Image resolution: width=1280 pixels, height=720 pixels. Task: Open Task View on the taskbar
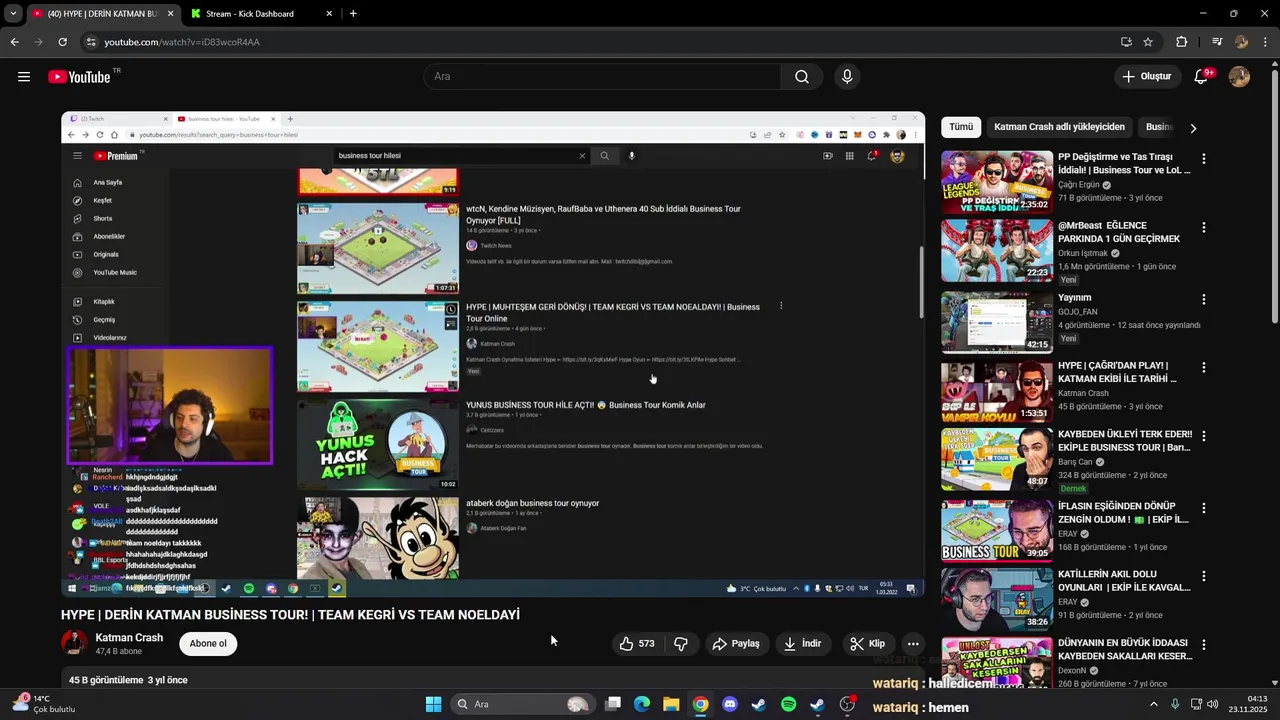(613, 704)
